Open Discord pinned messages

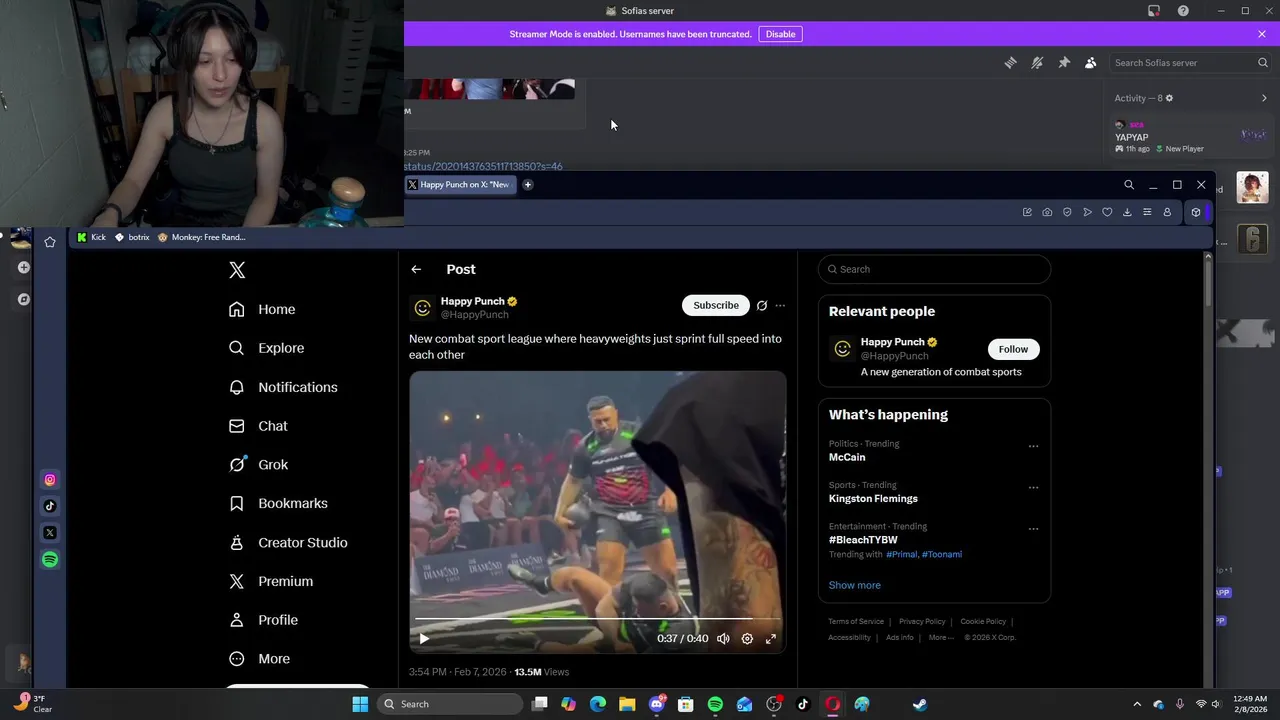pos(1064,63)
